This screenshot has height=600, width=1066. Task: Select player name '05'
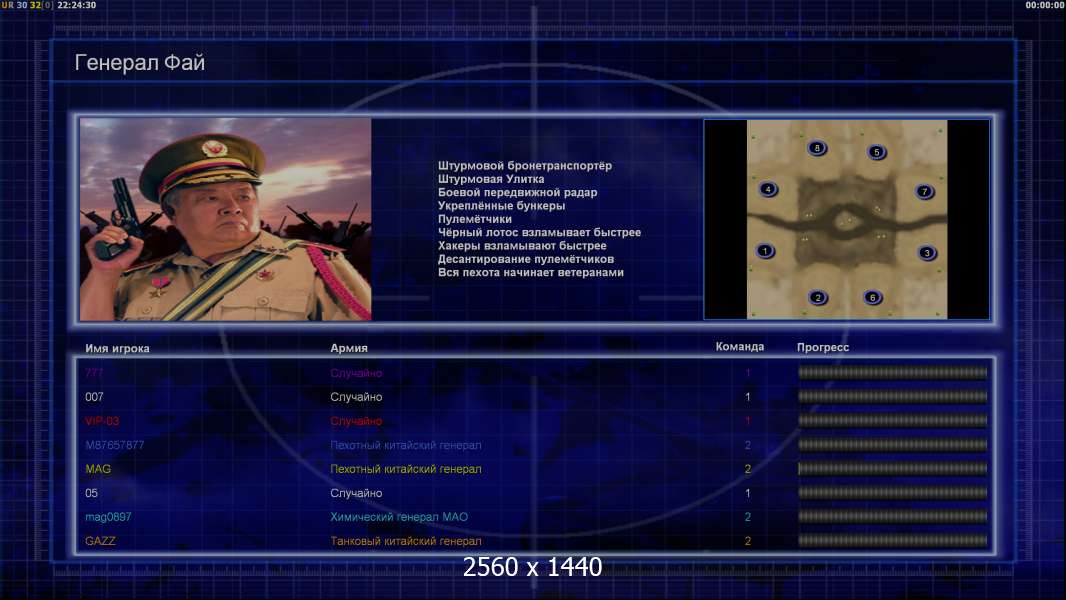91,493
